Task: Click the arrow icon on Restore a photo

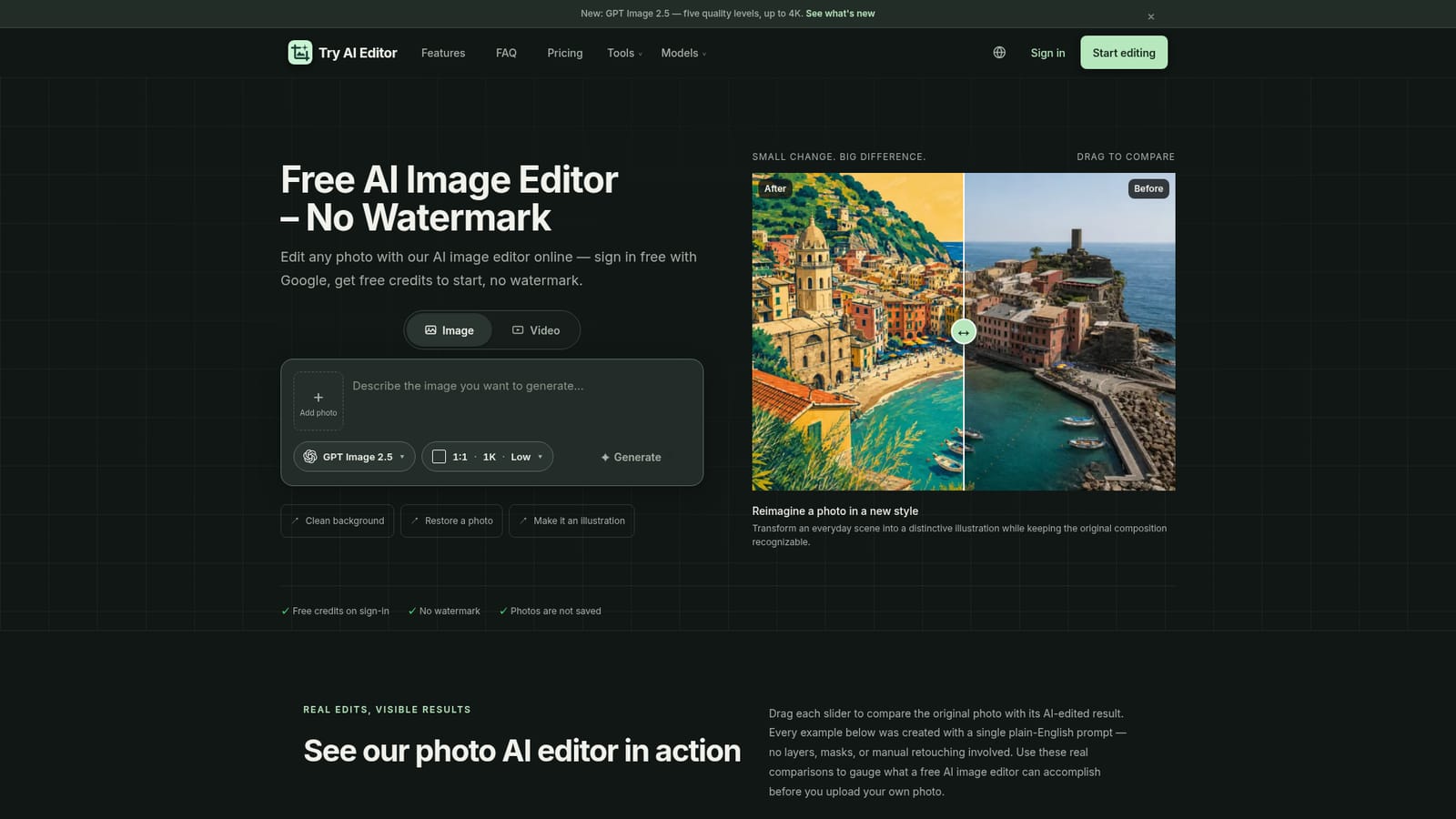Action: click(x=415, y=521)
